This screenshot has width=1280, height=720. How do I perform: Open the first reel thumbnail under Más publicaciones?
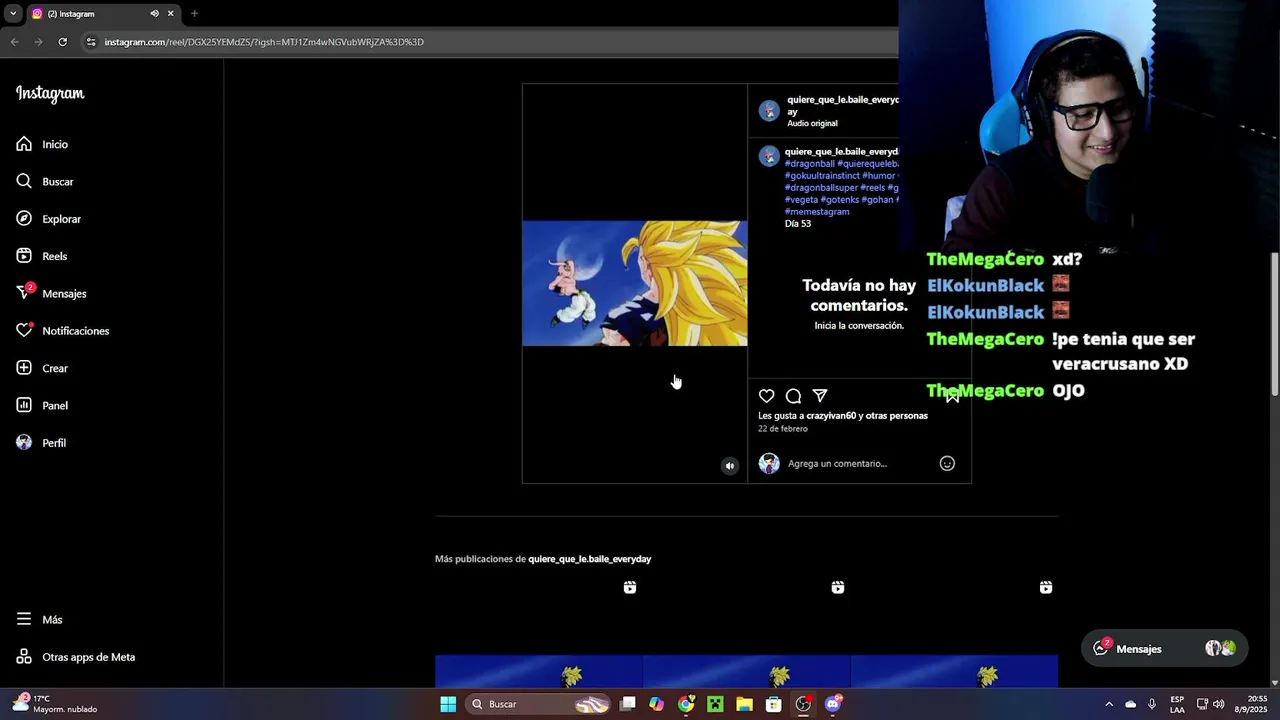coord(538,632)
